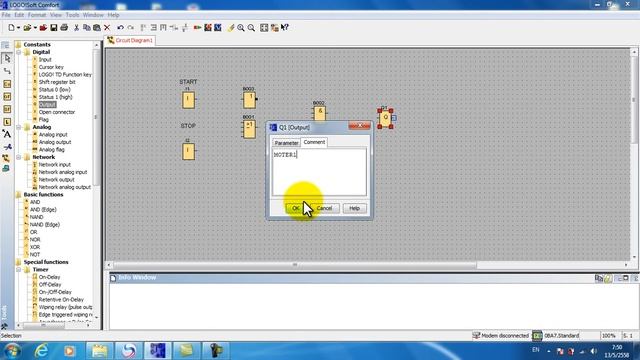640x360 pixels.
Task: Select Network output in the tree
Action: [56, 180]
